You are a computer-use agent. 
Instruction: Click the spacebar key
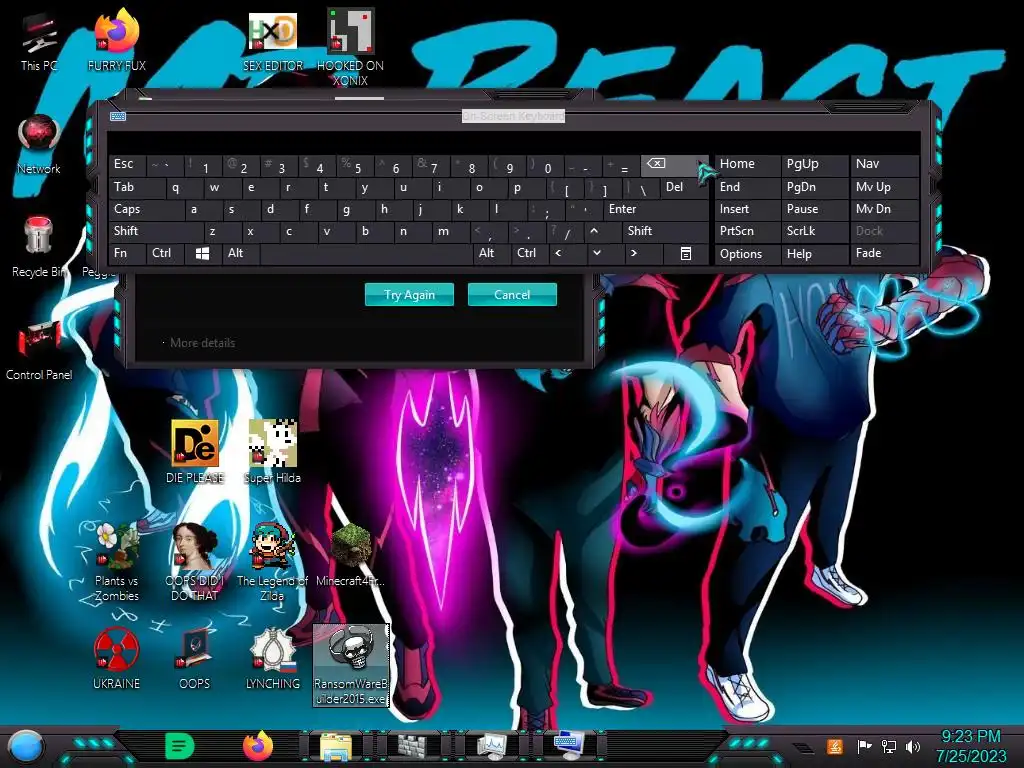pos(366,253)
